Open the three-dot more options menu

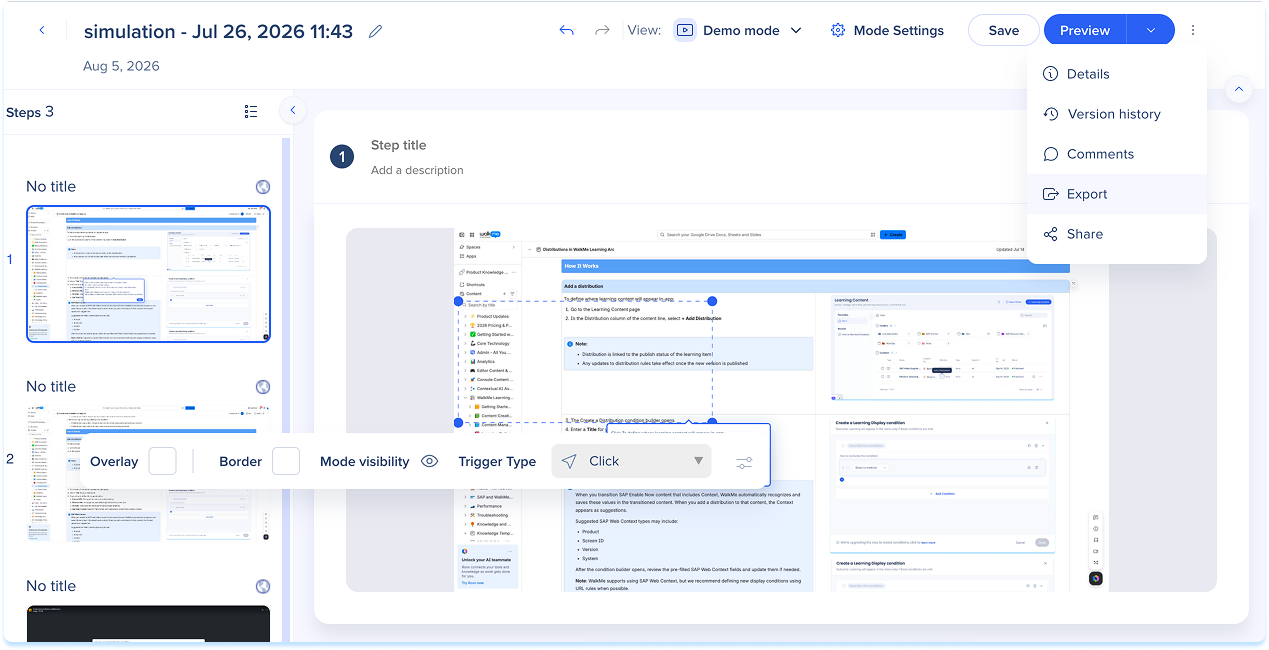point(1193,30)
